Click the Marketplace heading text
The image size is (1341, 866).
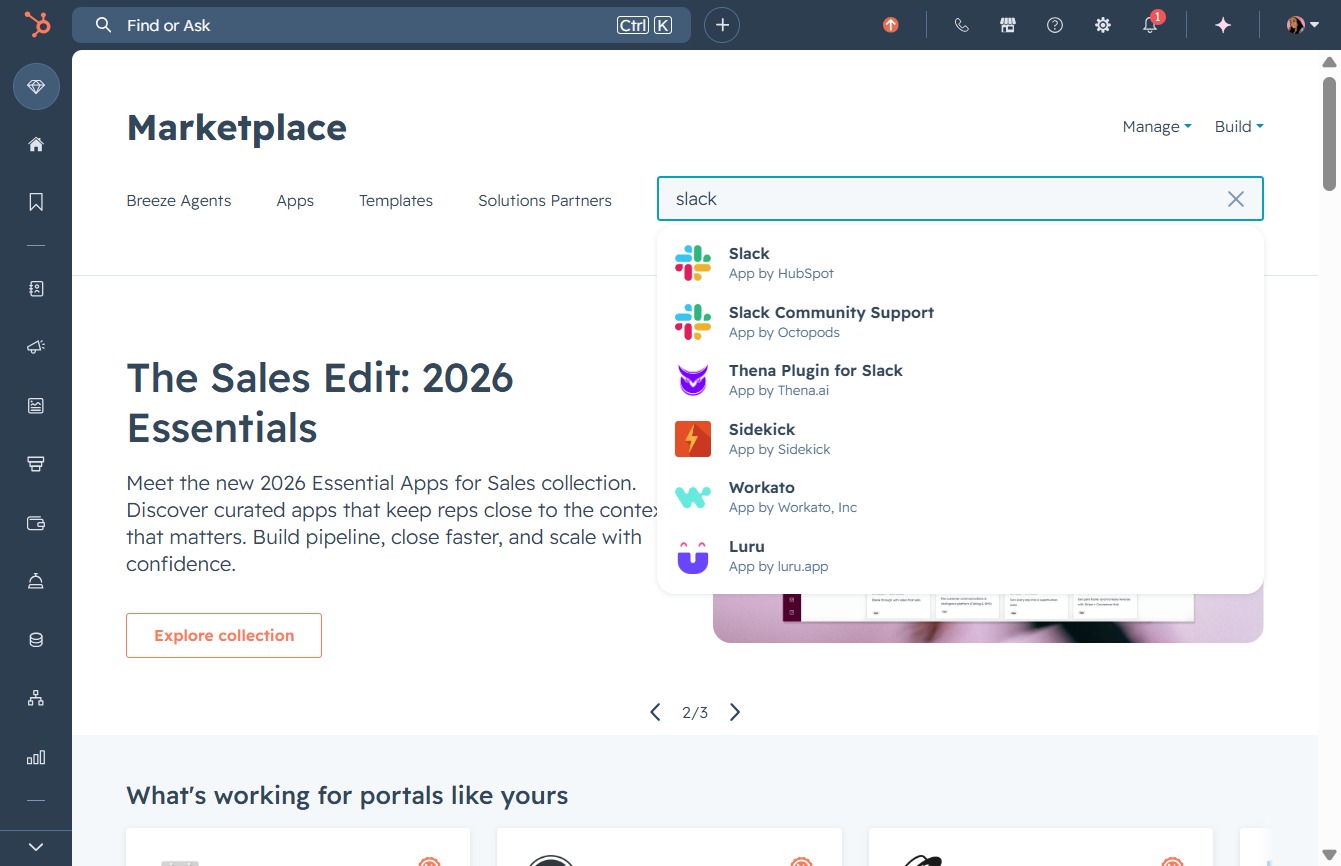pyautogui.click(x=237, y=128)
